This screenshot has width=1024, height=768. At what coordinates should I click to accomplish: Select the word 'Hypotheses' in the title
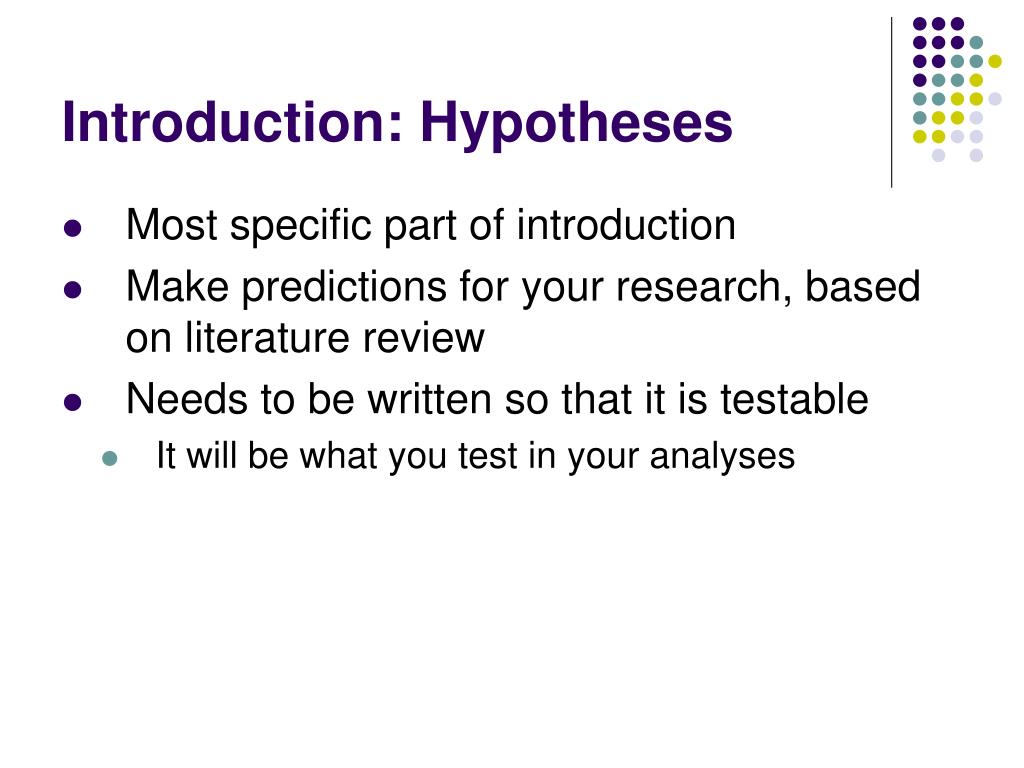(x=576, y=124)
